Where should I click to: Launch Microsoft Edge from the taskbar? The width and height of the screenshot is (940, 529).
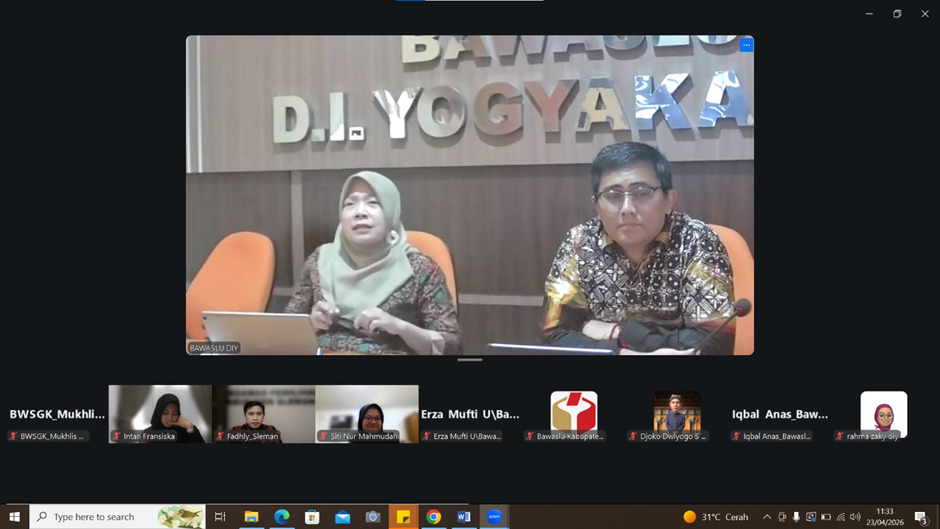[x=282, y=516]
